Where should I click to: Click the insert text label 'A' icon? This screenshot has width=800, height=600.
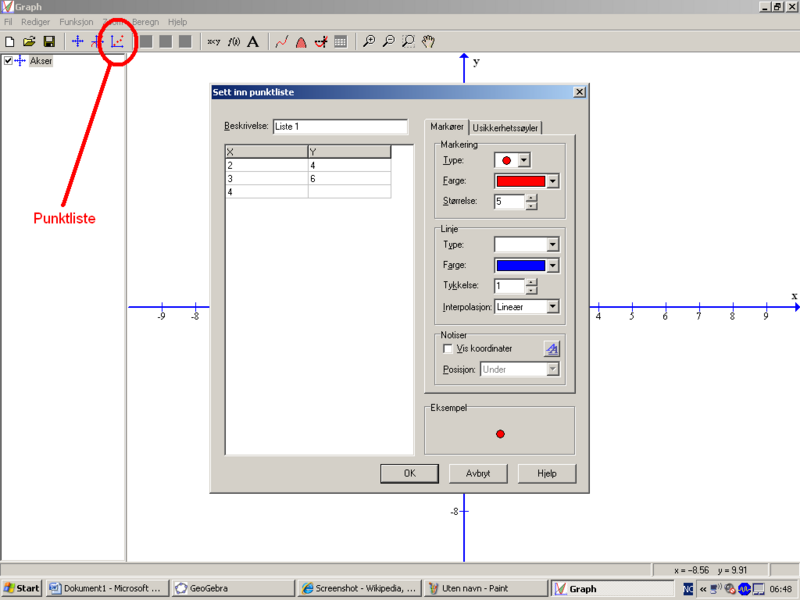[x=253, y=42]
